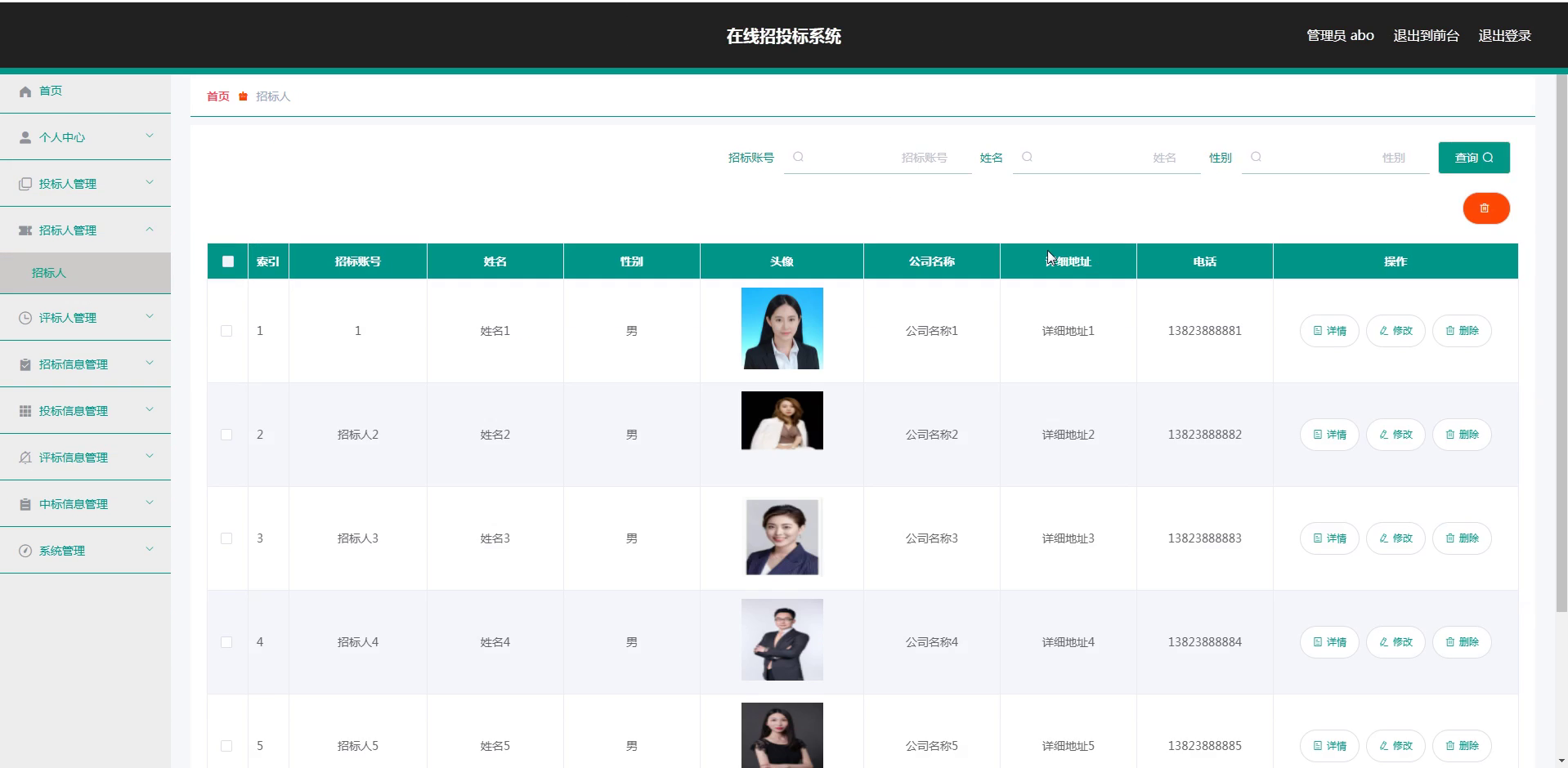Click 修改 for row 姓名3
Screen dimensions: 1568x768
click(x=1396, y=538)
